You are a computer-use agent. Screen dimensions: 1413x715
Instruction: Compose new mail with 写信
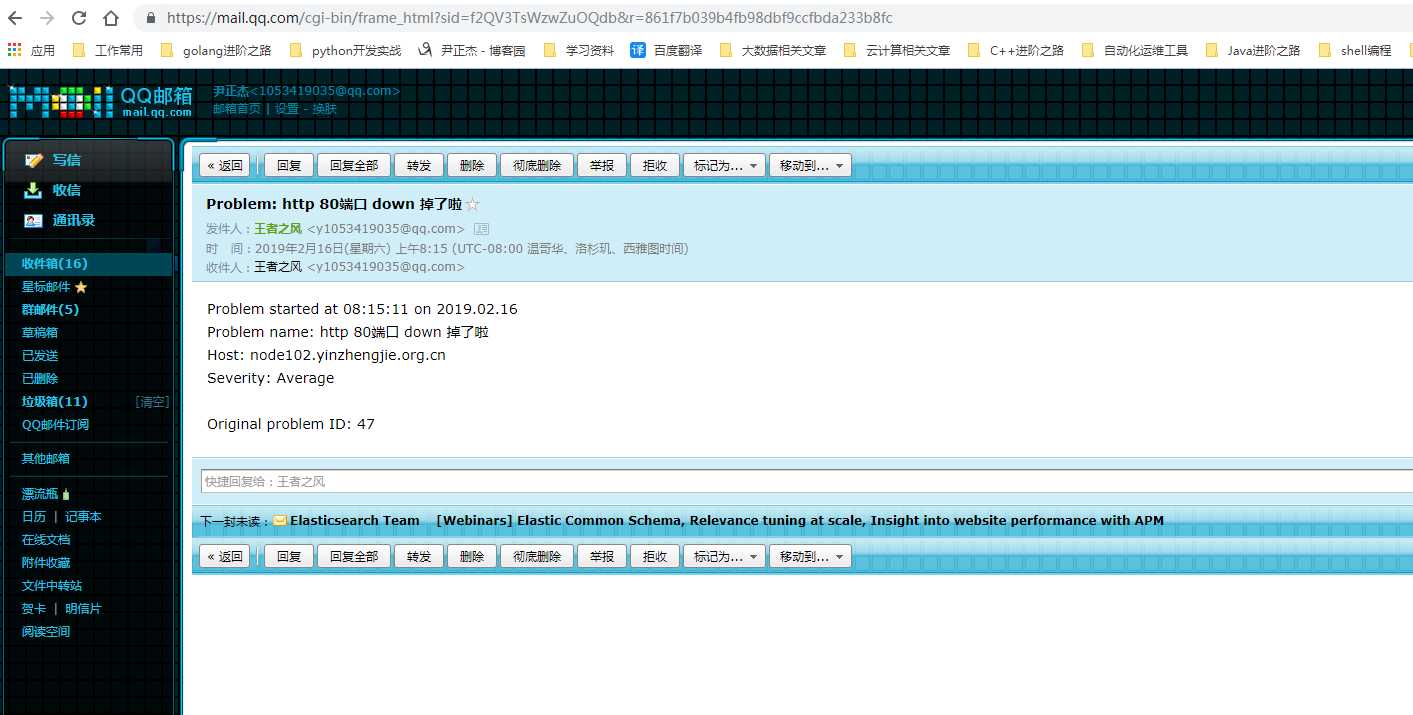coord(66,160)
